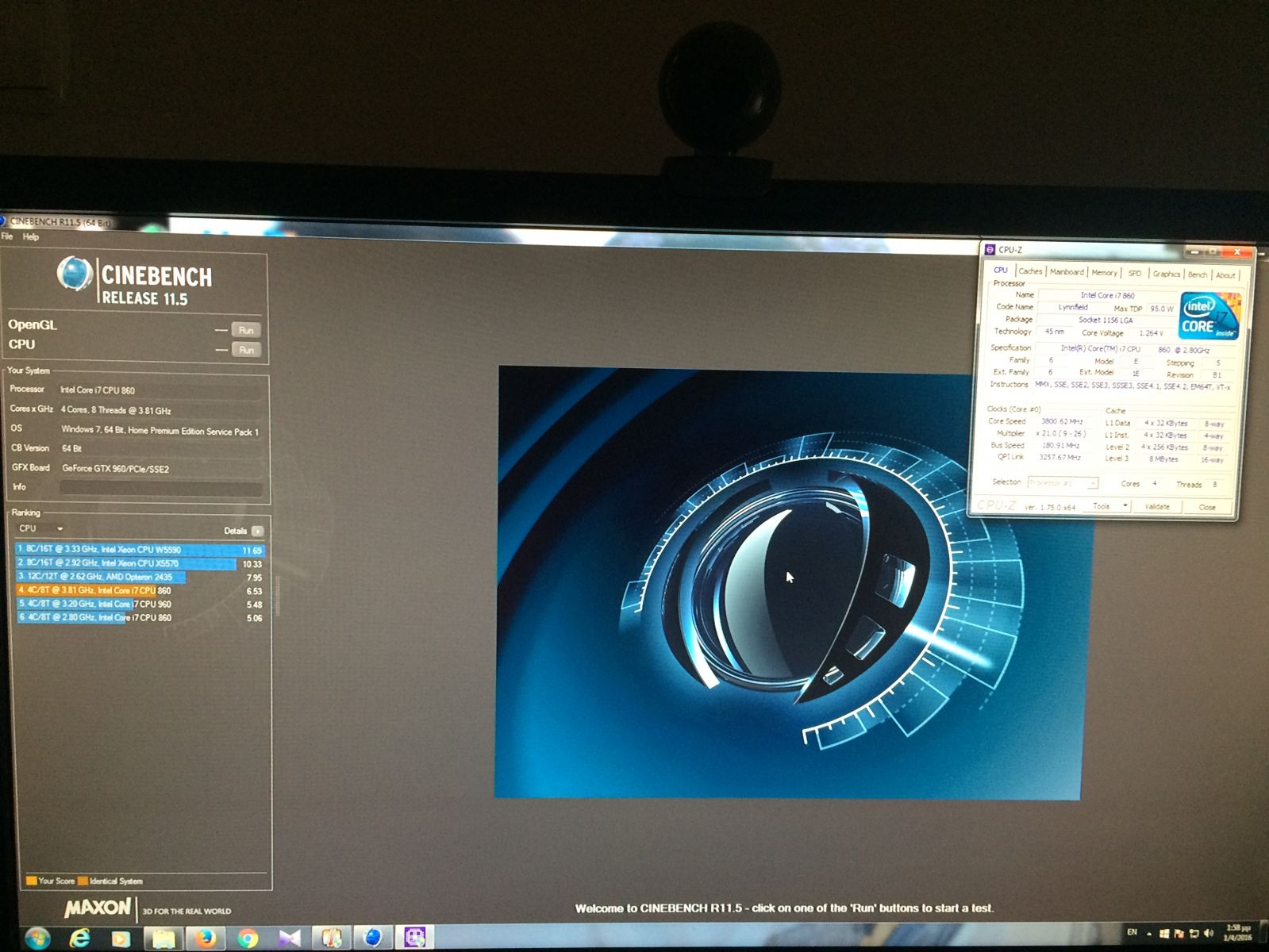1269x952 pixels.
Task: Select the 2.80 GHz Core i7 CPU 860 row
Action: [140, 617]
